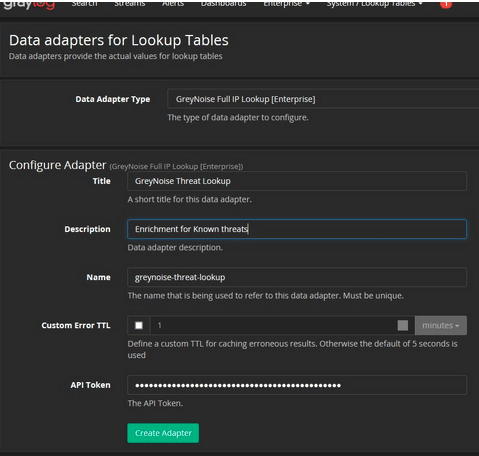Navigate to Dashboards
The image size is (479, 456).
223,3
